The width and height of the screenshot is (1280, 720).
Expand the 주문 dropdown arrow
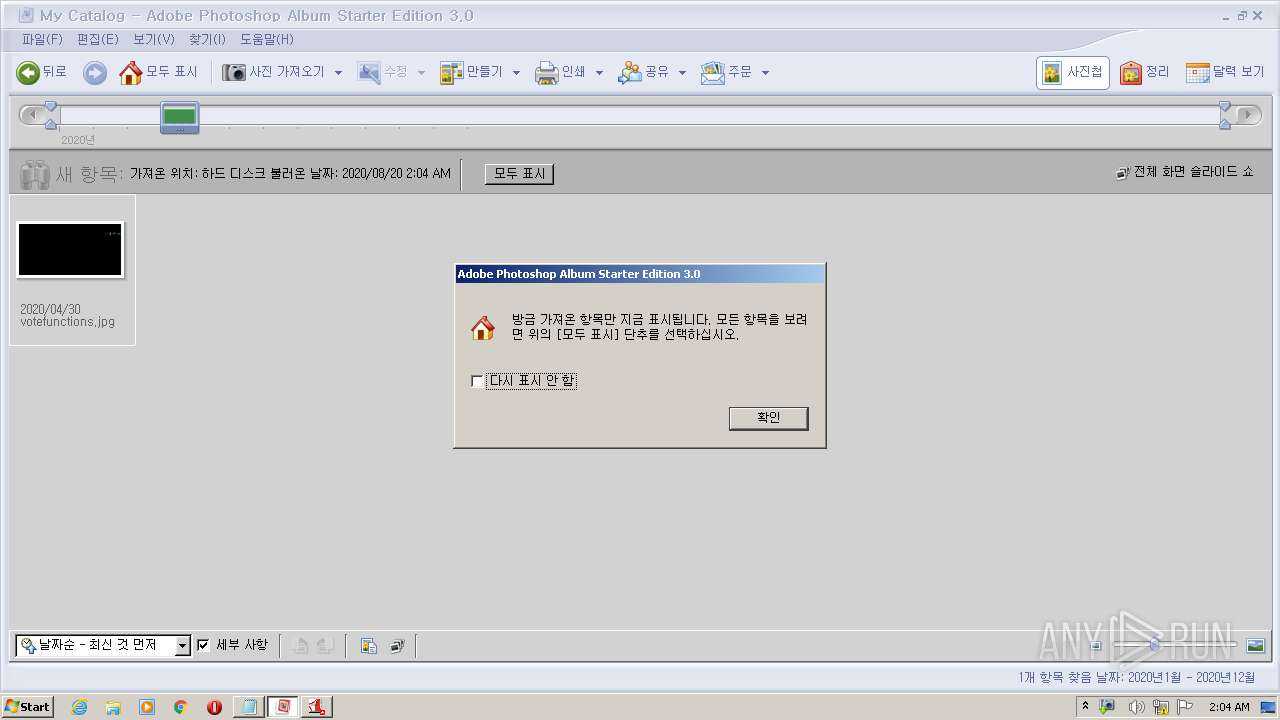point(765,72)
